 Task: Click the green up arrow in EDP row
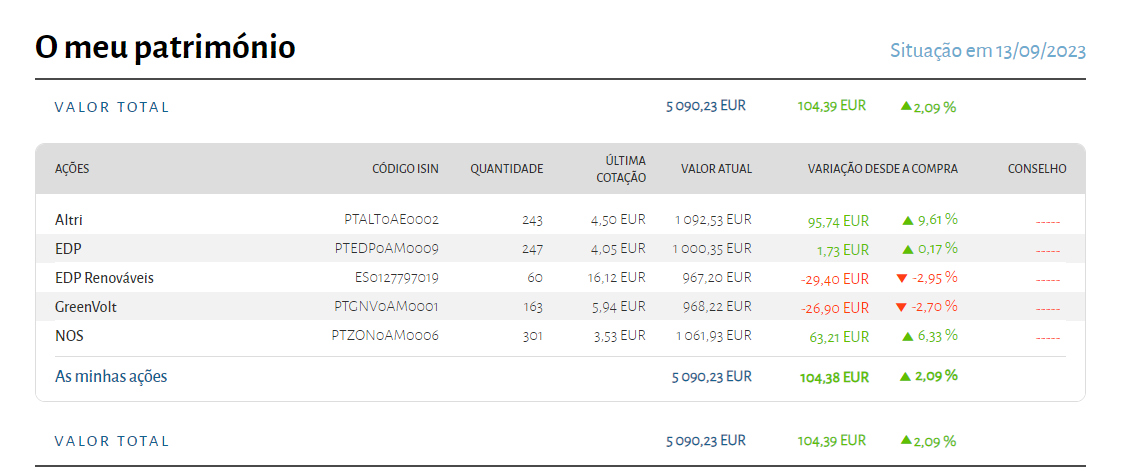click(907, 248)
